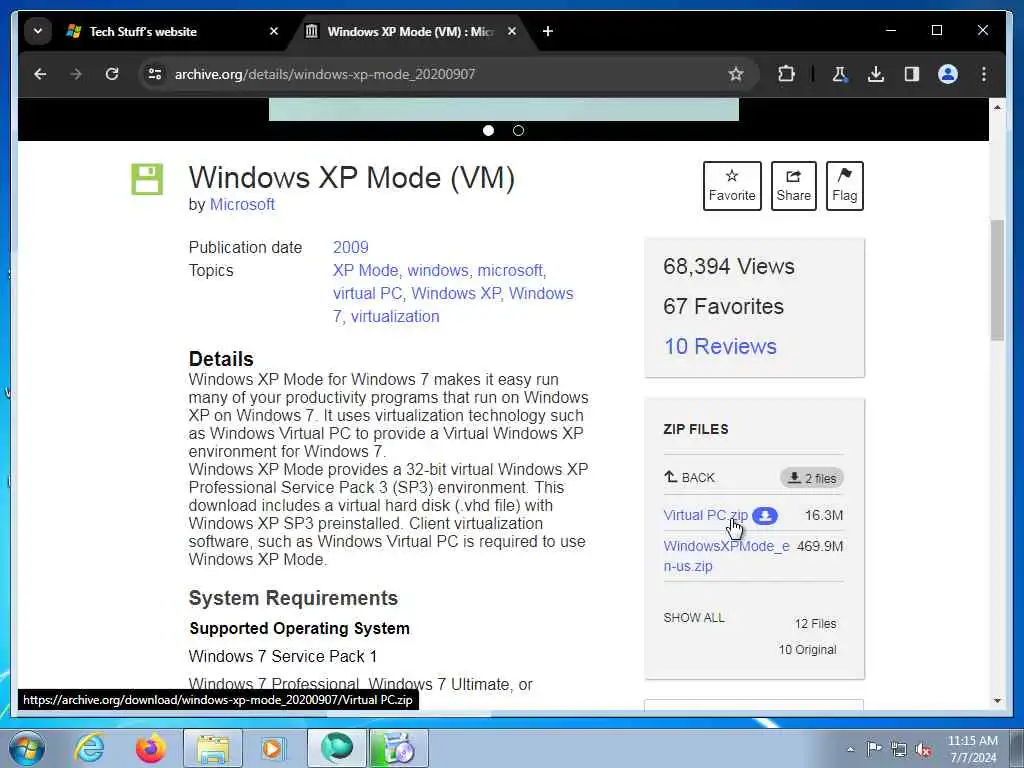Download WindowsXPMode_en-us.zip
This screenshot has height=768, width=1024.
point(726,556)
